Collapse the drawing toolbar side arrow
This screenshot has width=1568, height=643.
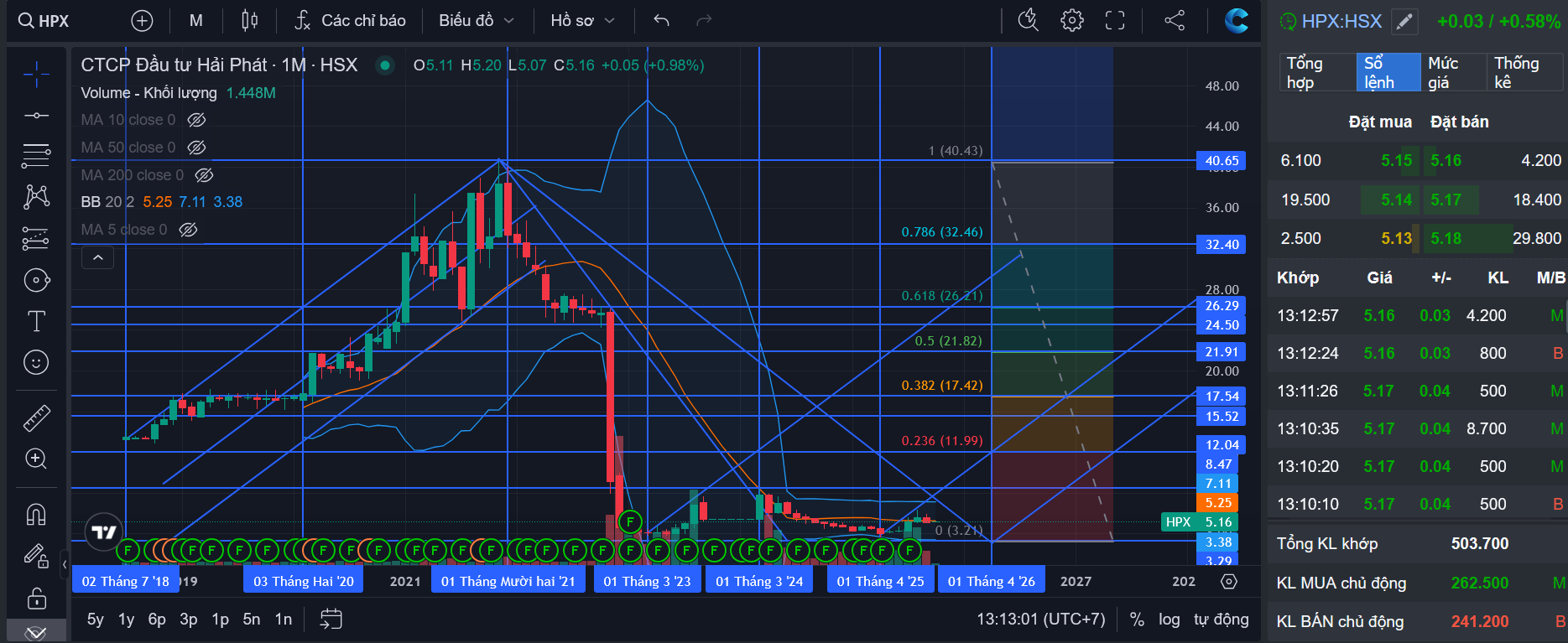65,564
